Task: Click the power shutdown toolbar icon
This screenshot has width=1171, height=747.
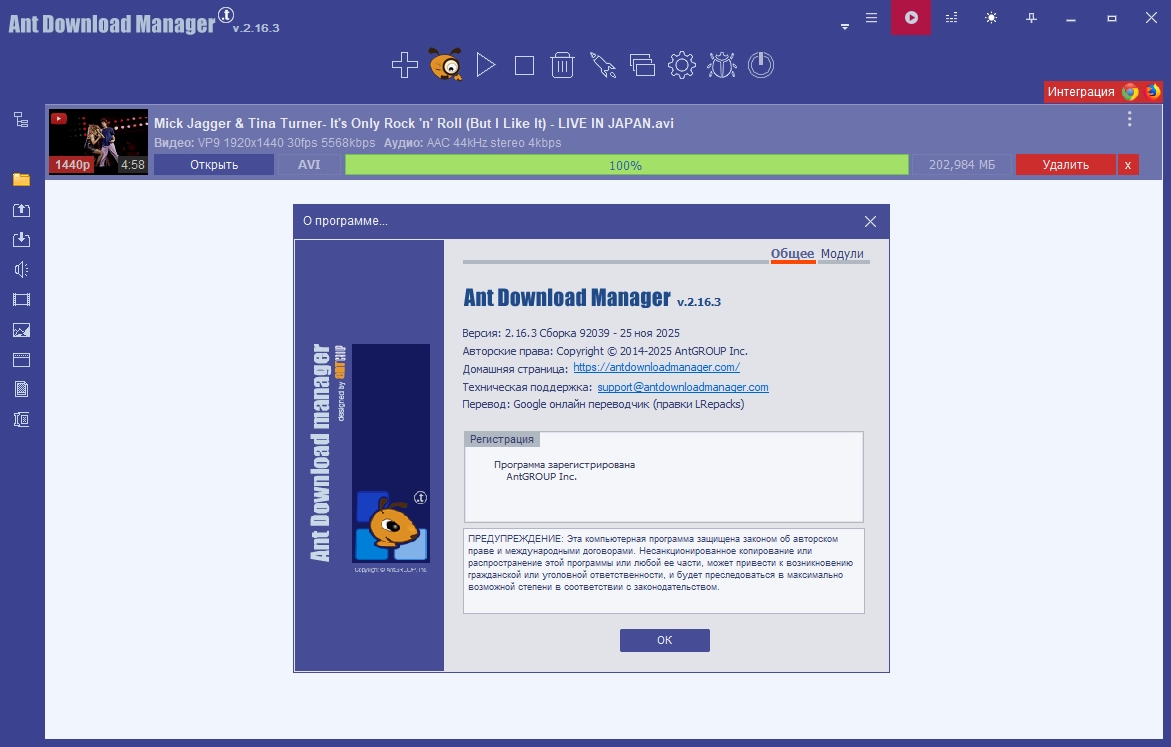Action: [x=761, y=65]
